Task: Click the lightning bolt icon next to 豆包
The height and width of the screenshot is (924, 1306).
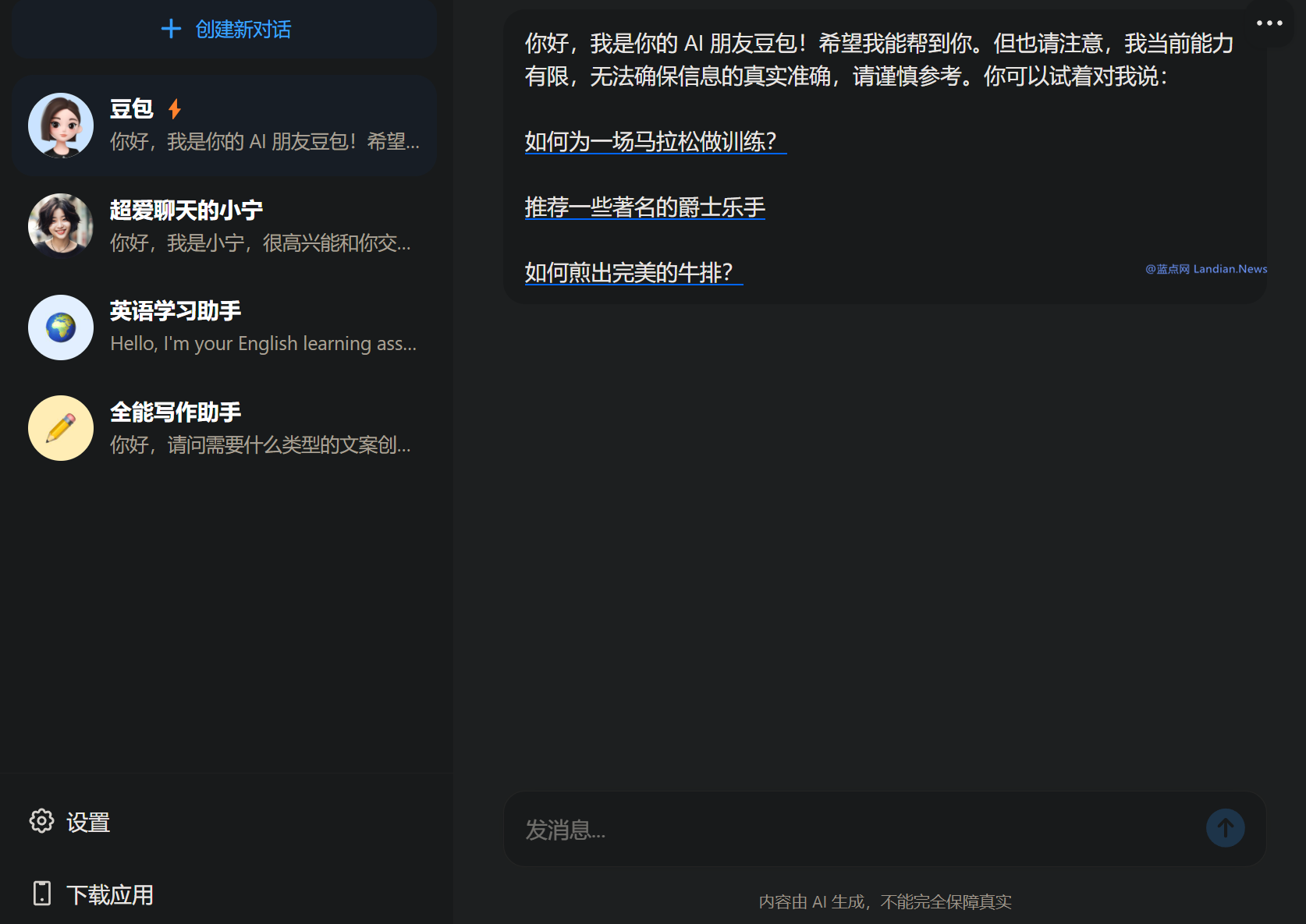Action: [175, 109]
